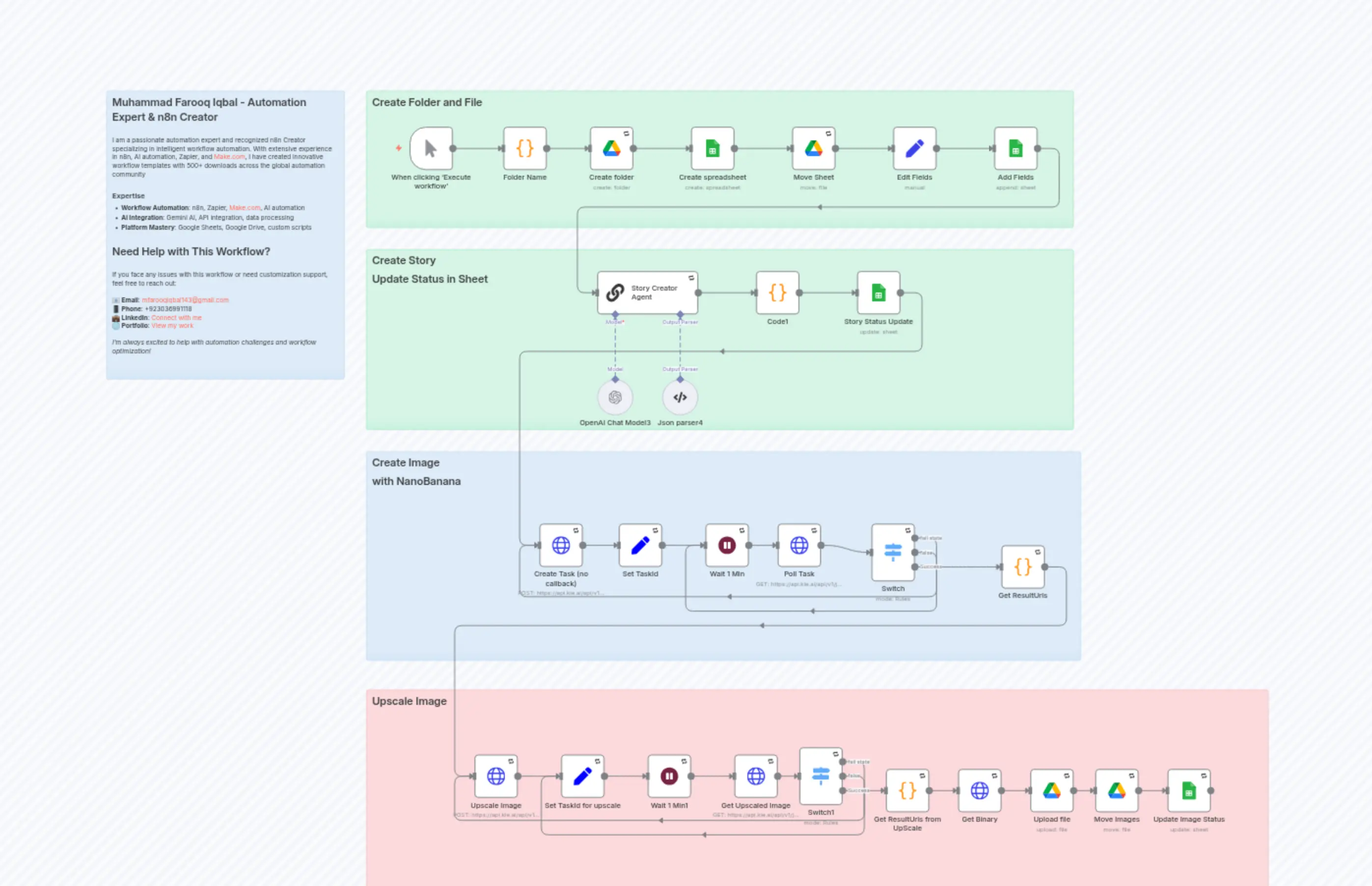Viewport: 1372px width, 886px height.
Task: Click the Move Sheet node icon
Action: pyautogui.click(x=813, y=148)
